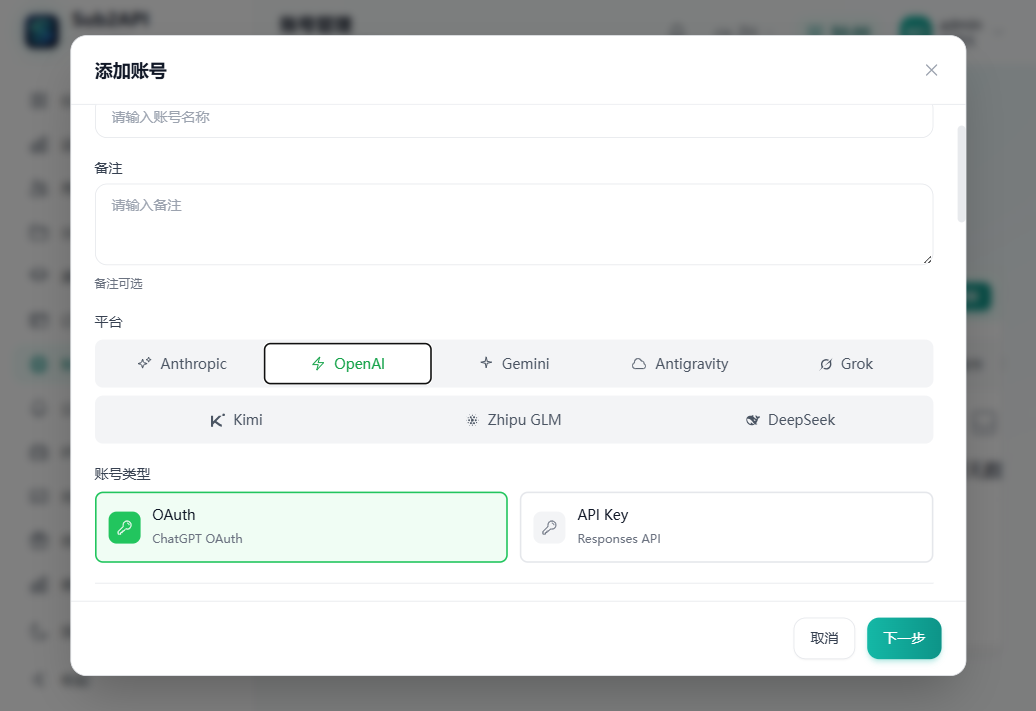The height and width of the screenshot is (711, 1036).
Task: Close the 添加账号 dialog with X
Action: click(x=931, y=70)
